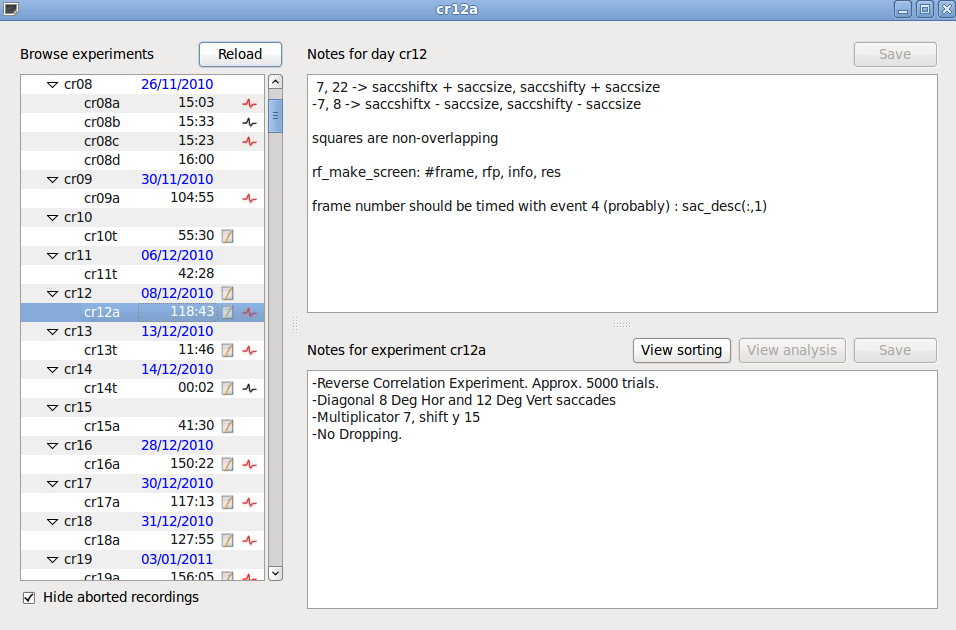The height and width of the screenshot is (630, 956).
Task: Click the splitter handle between notes panels
Action: pyautogui.click(x=621, y=325)
